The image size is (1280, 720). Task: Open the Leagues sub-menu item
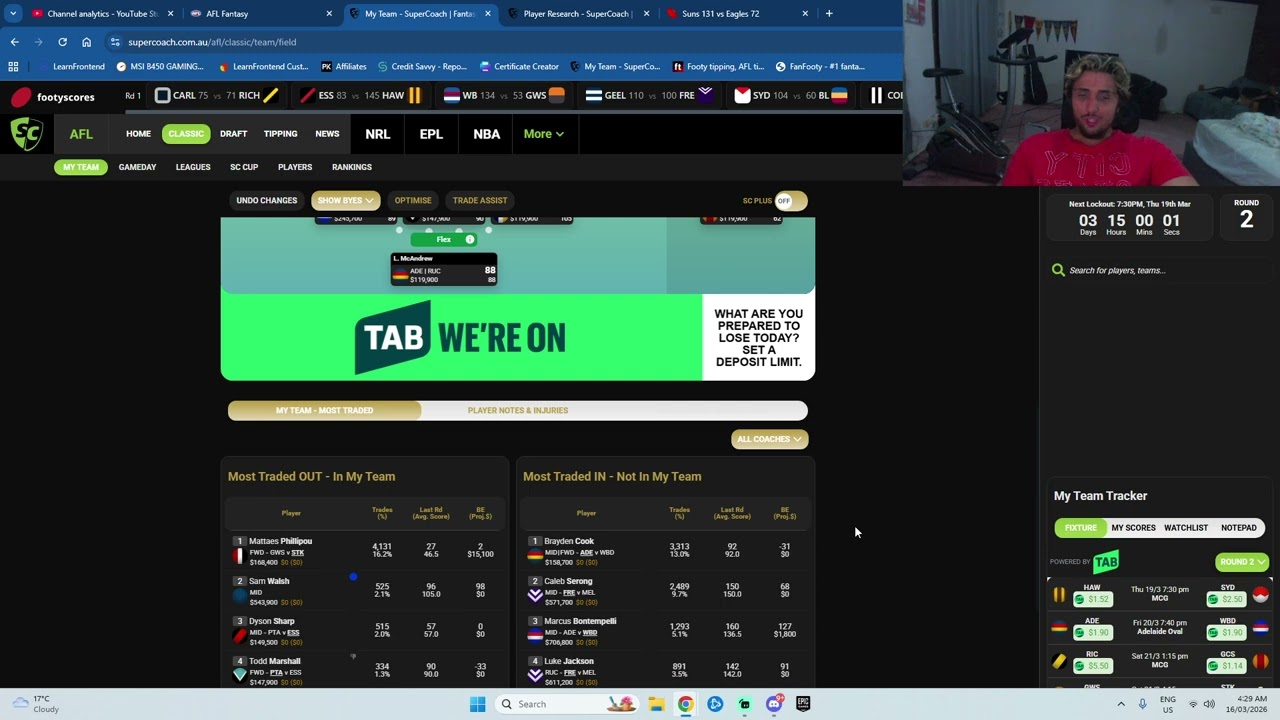pos(193,167)
